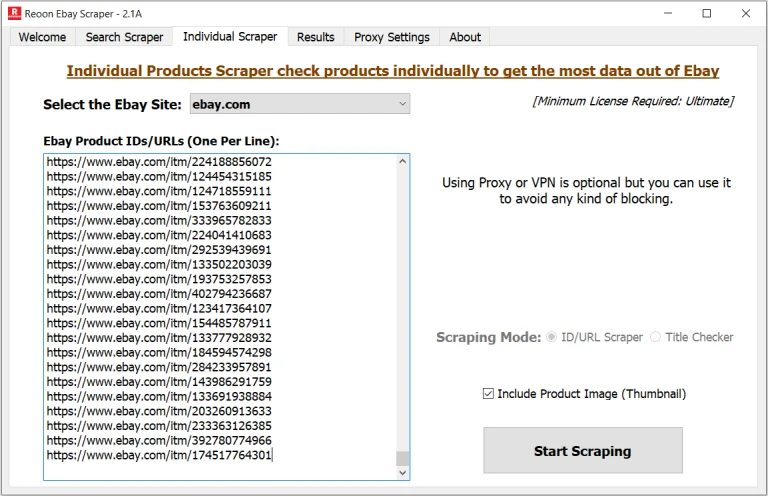Click URL line ending in 203260913633
The height and width of the screenshot is (496, 768).
pos(159,411)
